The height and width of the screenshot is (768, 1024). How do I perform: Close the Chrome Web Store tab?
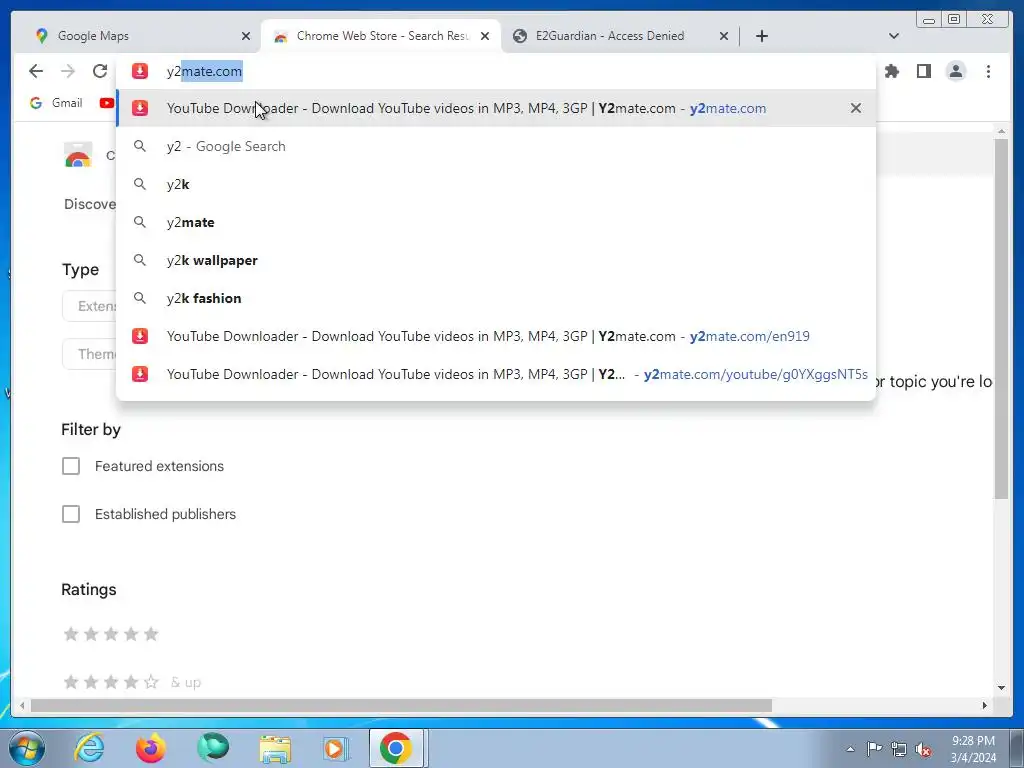(485, 36)
